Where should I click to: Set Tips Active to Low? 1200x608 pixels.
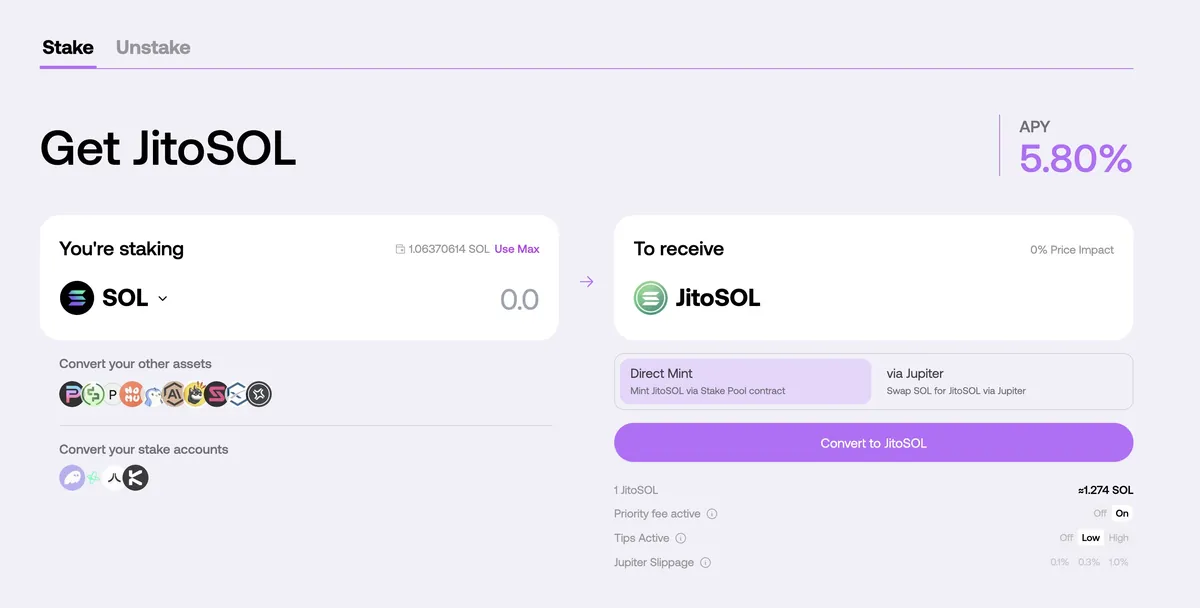click(1091, 538)
